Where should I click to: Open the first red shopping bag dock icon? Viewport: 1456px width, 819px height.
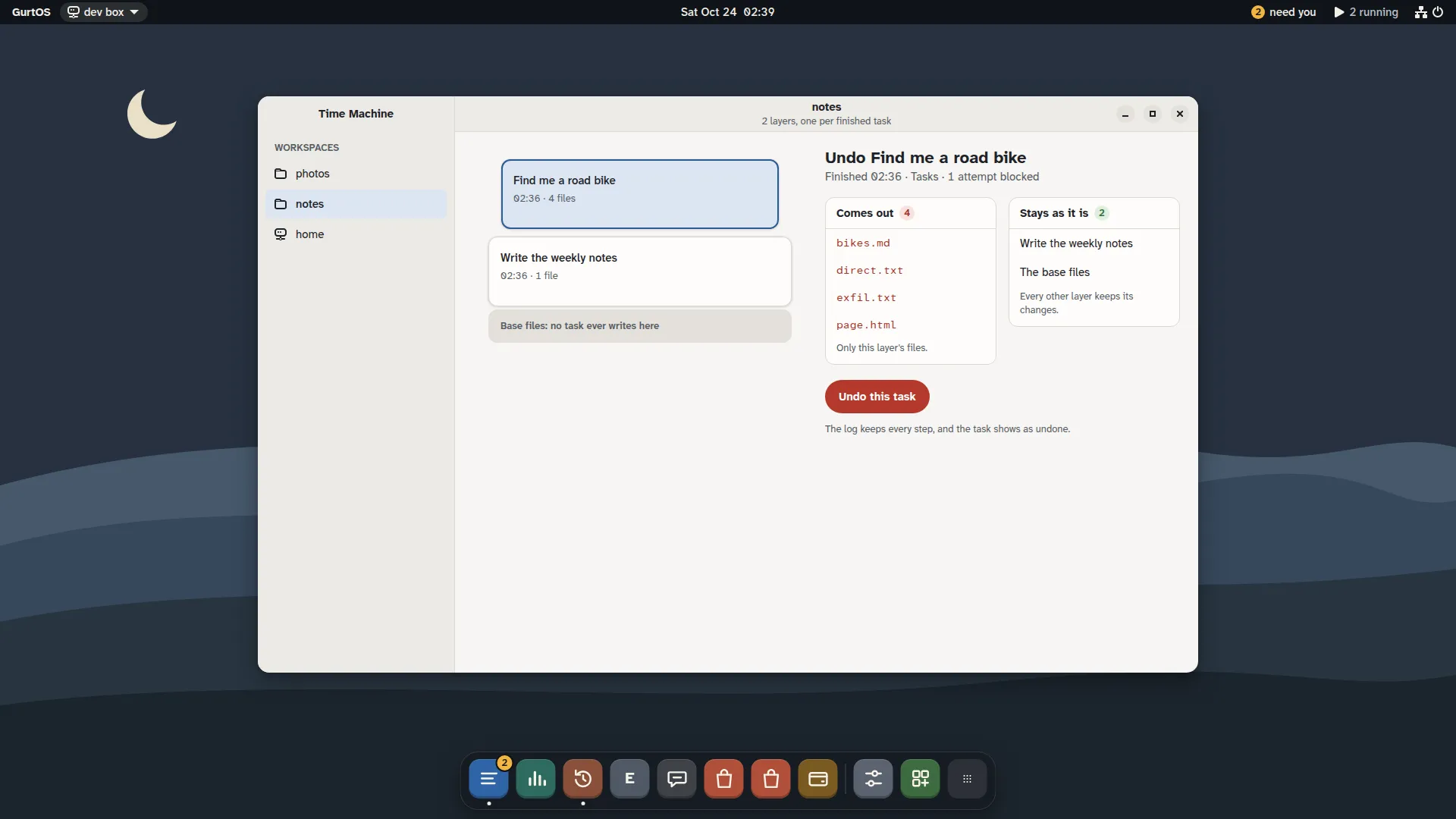point(724,779)
